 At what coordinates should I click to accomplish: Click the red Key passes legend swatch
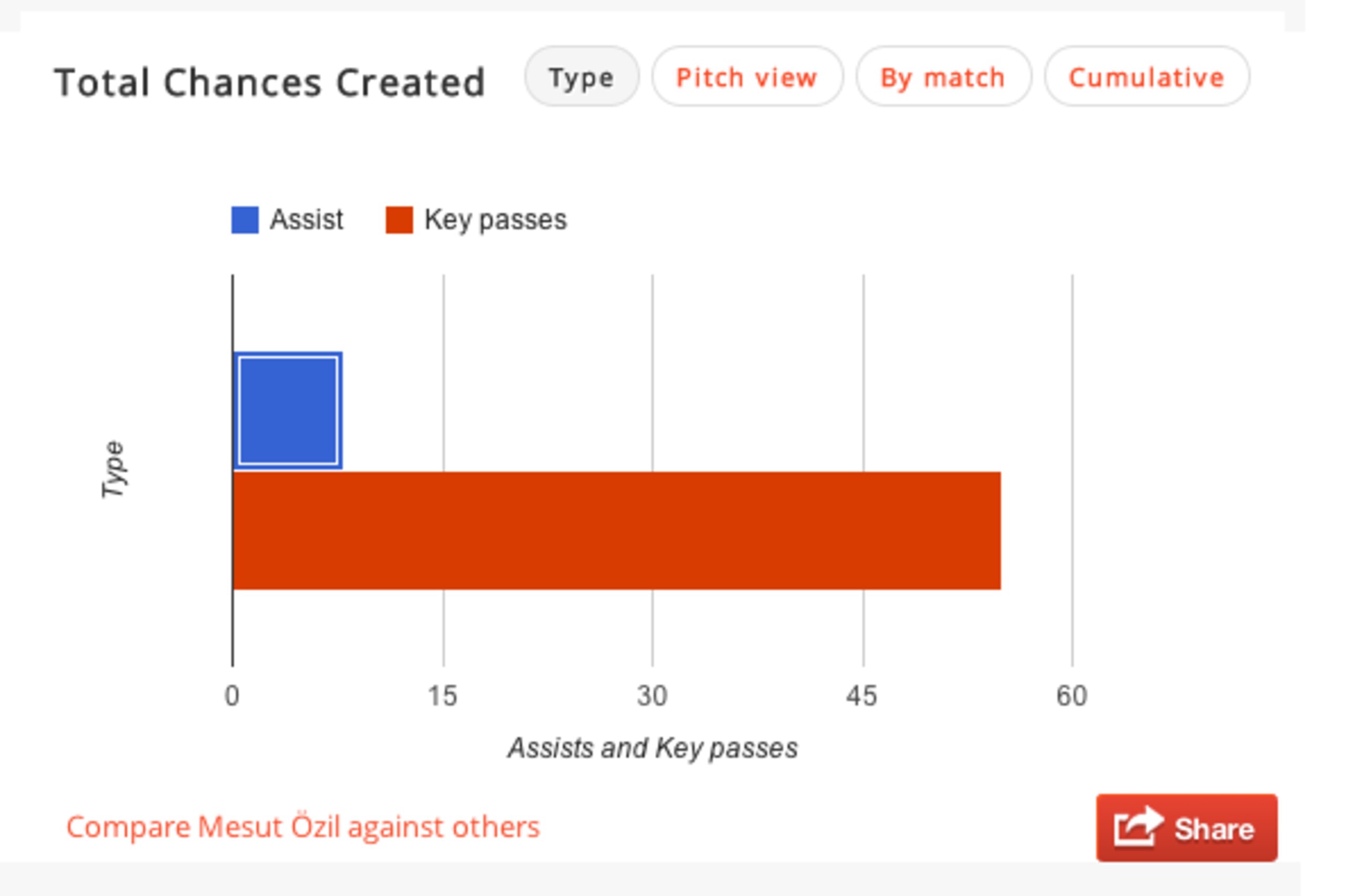399,220
